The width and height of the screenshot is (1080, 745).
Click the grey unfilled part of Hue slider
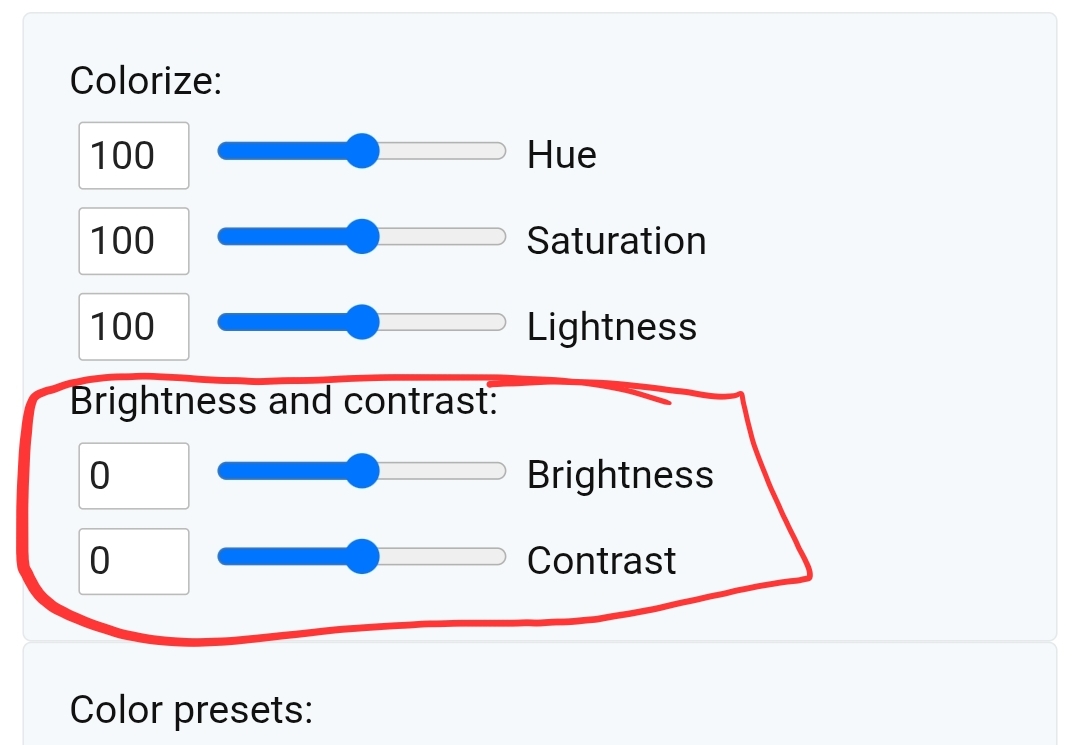(440, 152)
